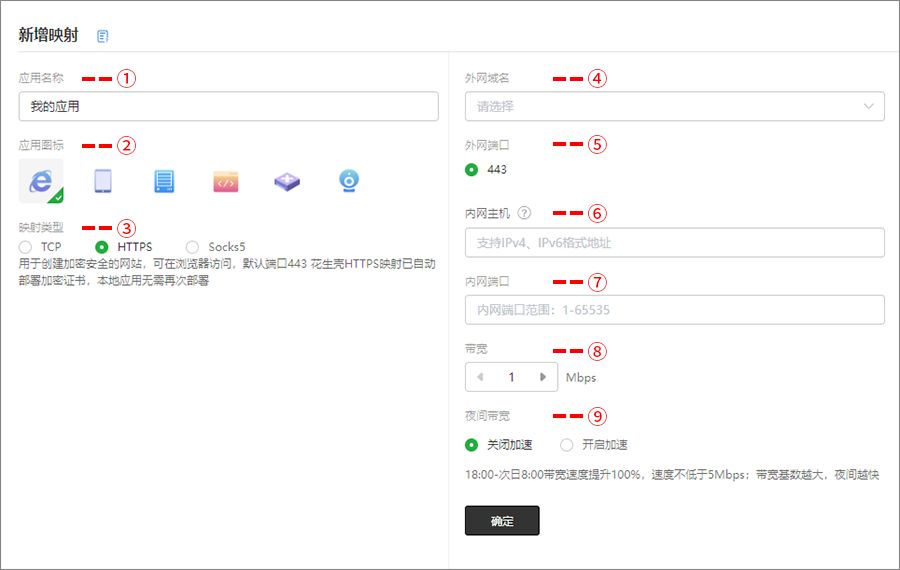Focus the 内网主机 IPv4/IPv6 address field
Image resolution: width=900 pixels, height=570 pixels.
pos(674,243)
